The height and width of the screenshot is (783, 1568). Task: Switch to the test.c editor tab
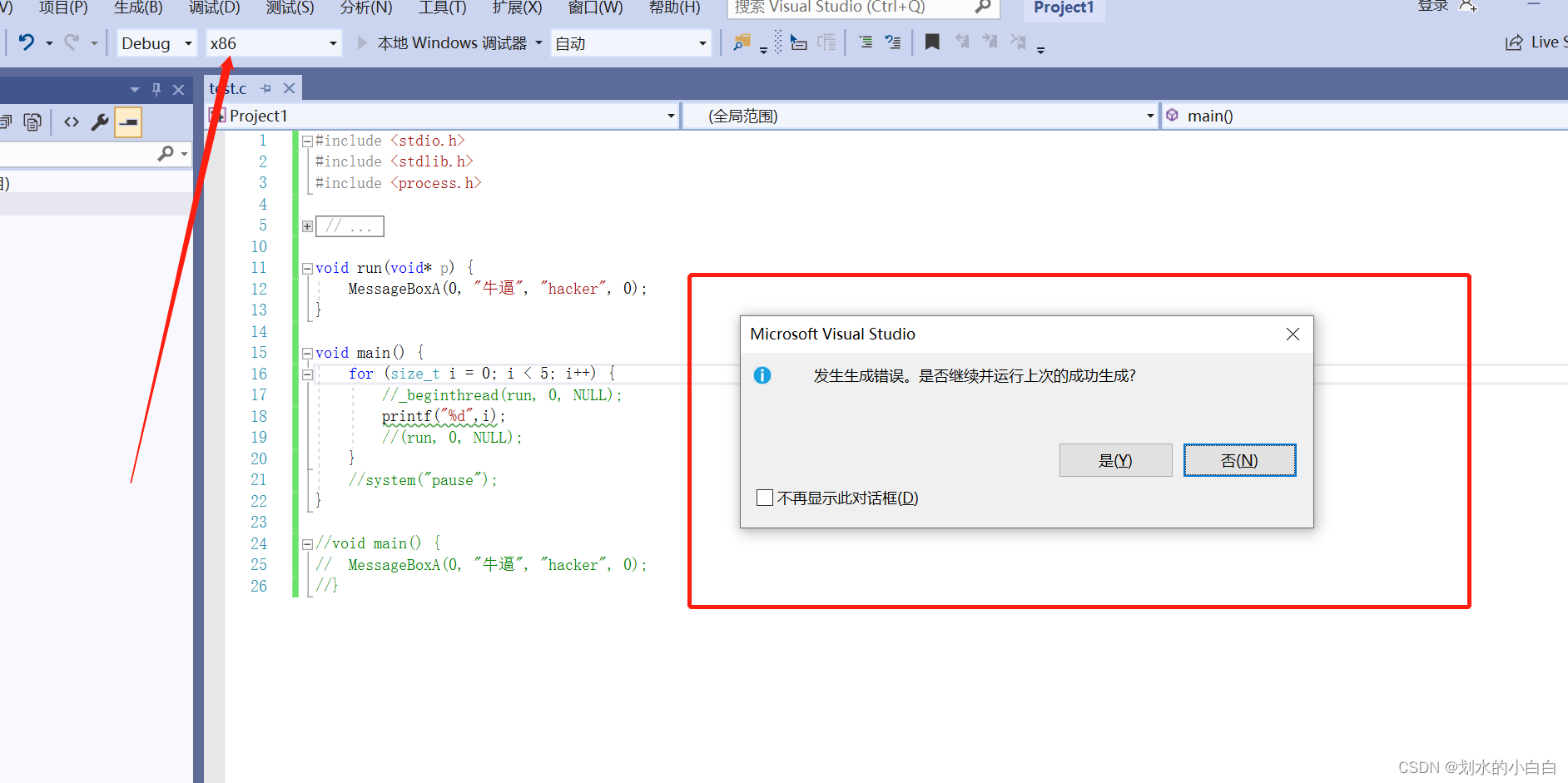coord(229,88)
